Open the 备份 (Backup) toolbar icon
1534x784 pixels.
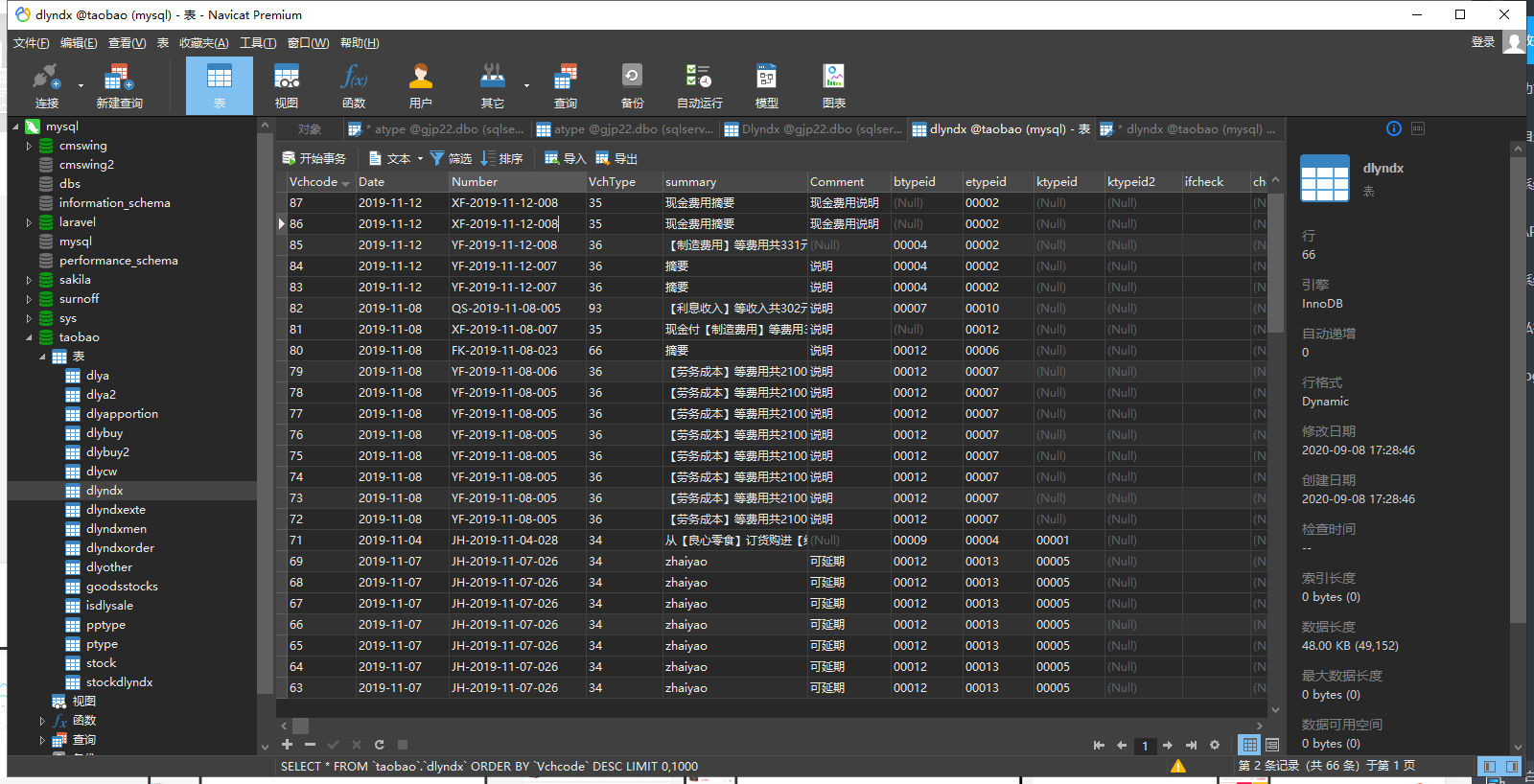(632, 86)
